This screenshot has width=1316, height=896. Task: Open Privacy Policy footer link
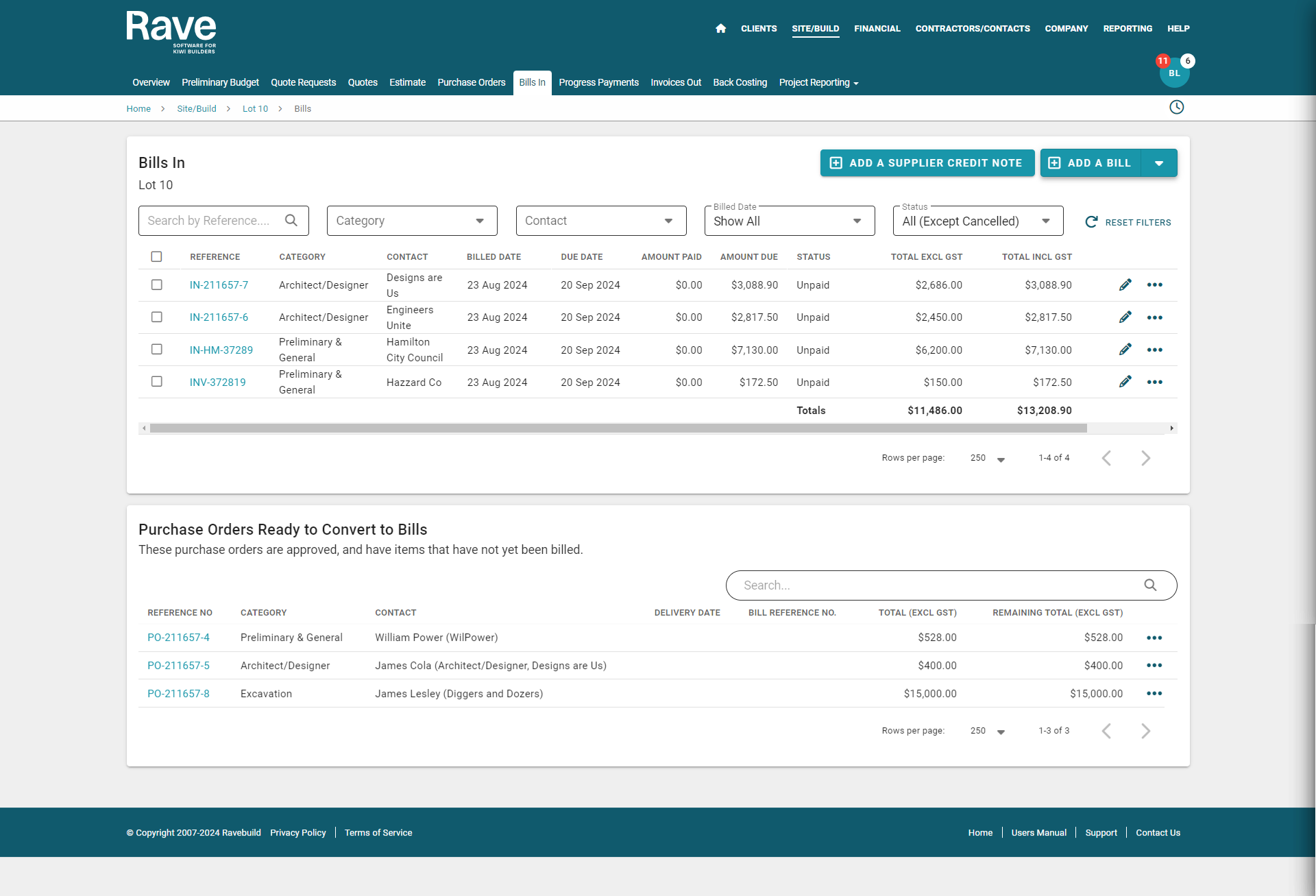(297, 832)
